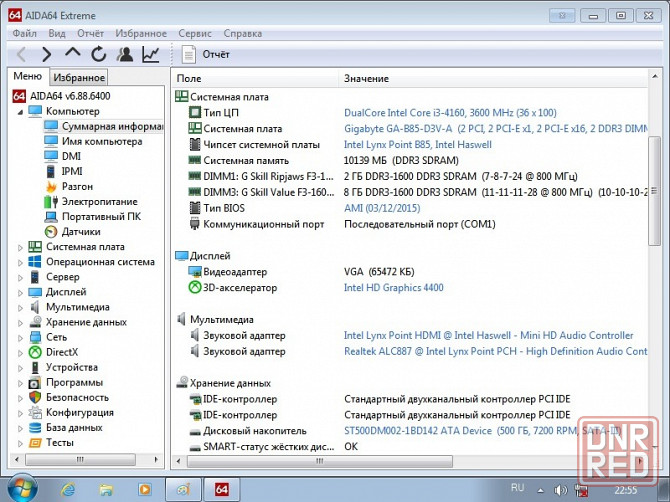Expand the Операционная система node
This screenshot has width=670, height=502.
(x=20, y=262)
